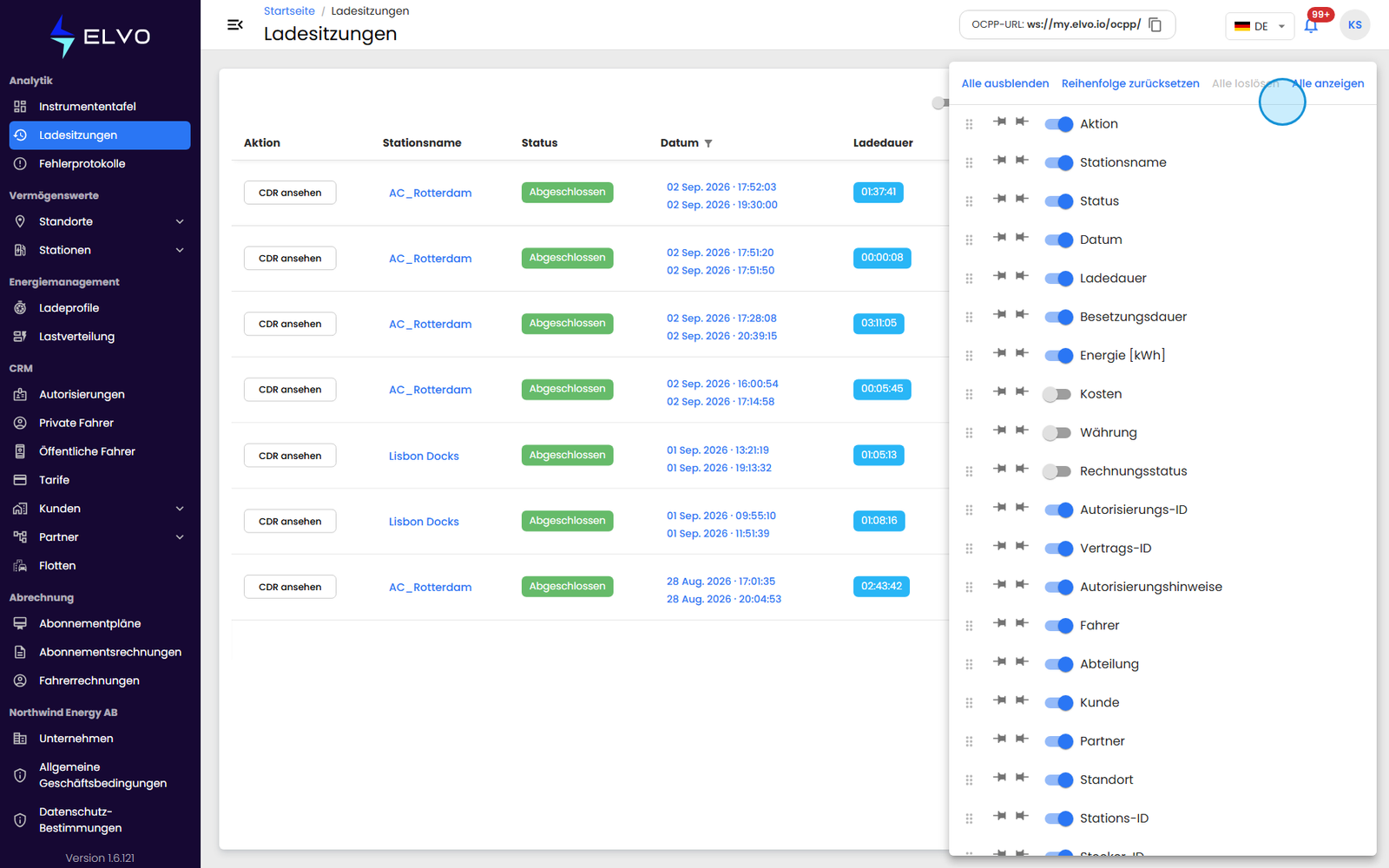Image resolution: width=1389 pixels, height=868 pixels.
Task: Expand the Standorte sidebar submenu
Action: coord(180,221)
